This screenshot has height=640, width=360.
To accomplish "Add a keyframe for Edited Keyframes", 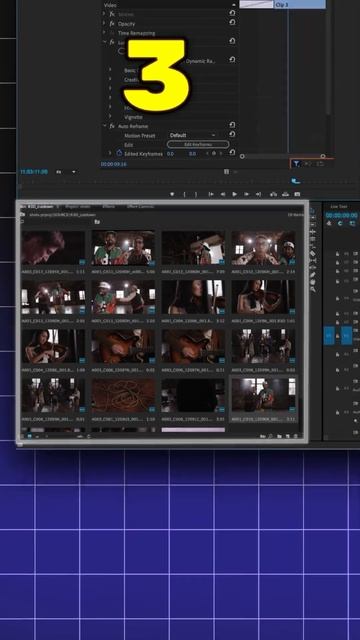I will tap(214, 154).
